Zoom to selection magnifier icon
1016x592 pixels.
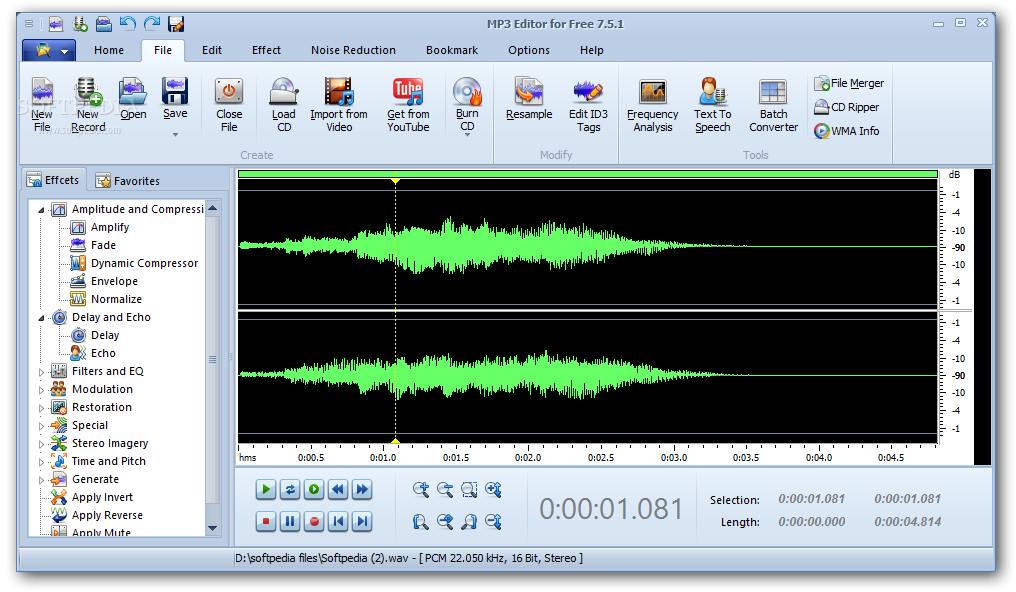(469, 490)
